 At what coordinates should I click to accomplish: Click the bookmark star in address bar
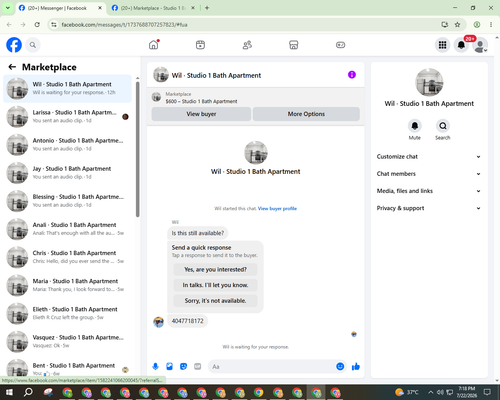coord(457,25)
